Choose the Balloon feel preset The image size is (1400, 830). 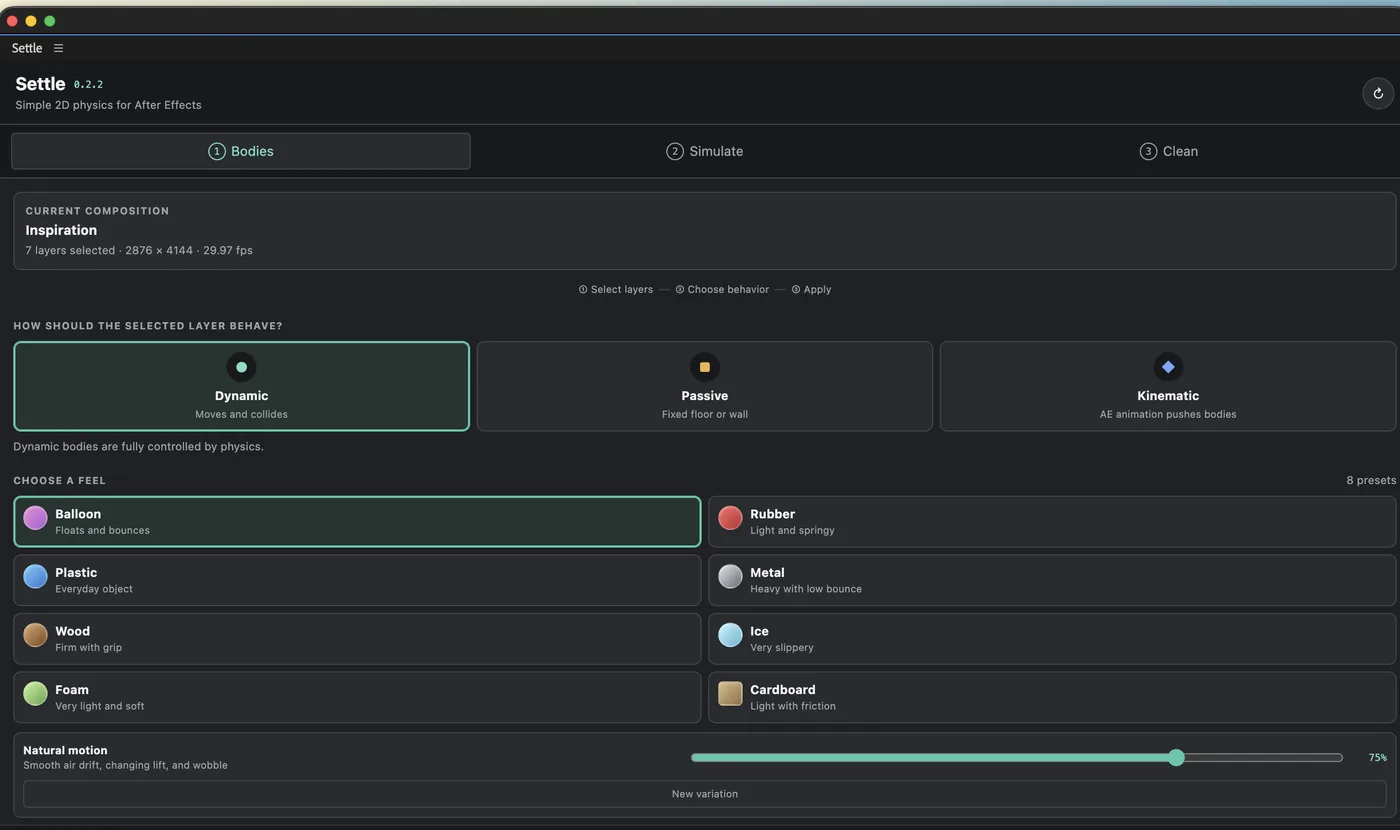pos(357,521)
